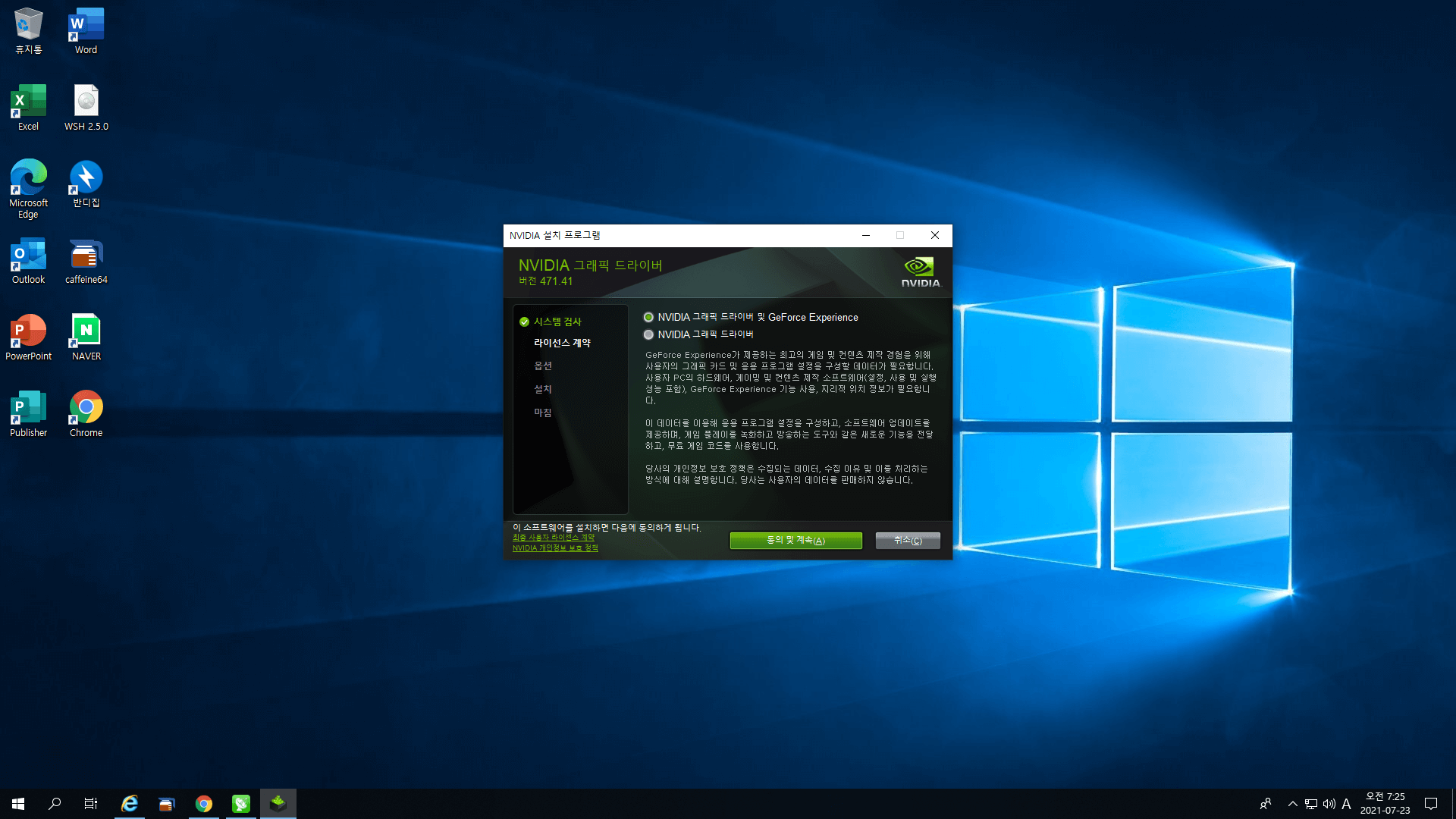The image size is (1456, 819).
Task: Open the Microsoft Edge desktop shortcut
Action: click(28, 190)
